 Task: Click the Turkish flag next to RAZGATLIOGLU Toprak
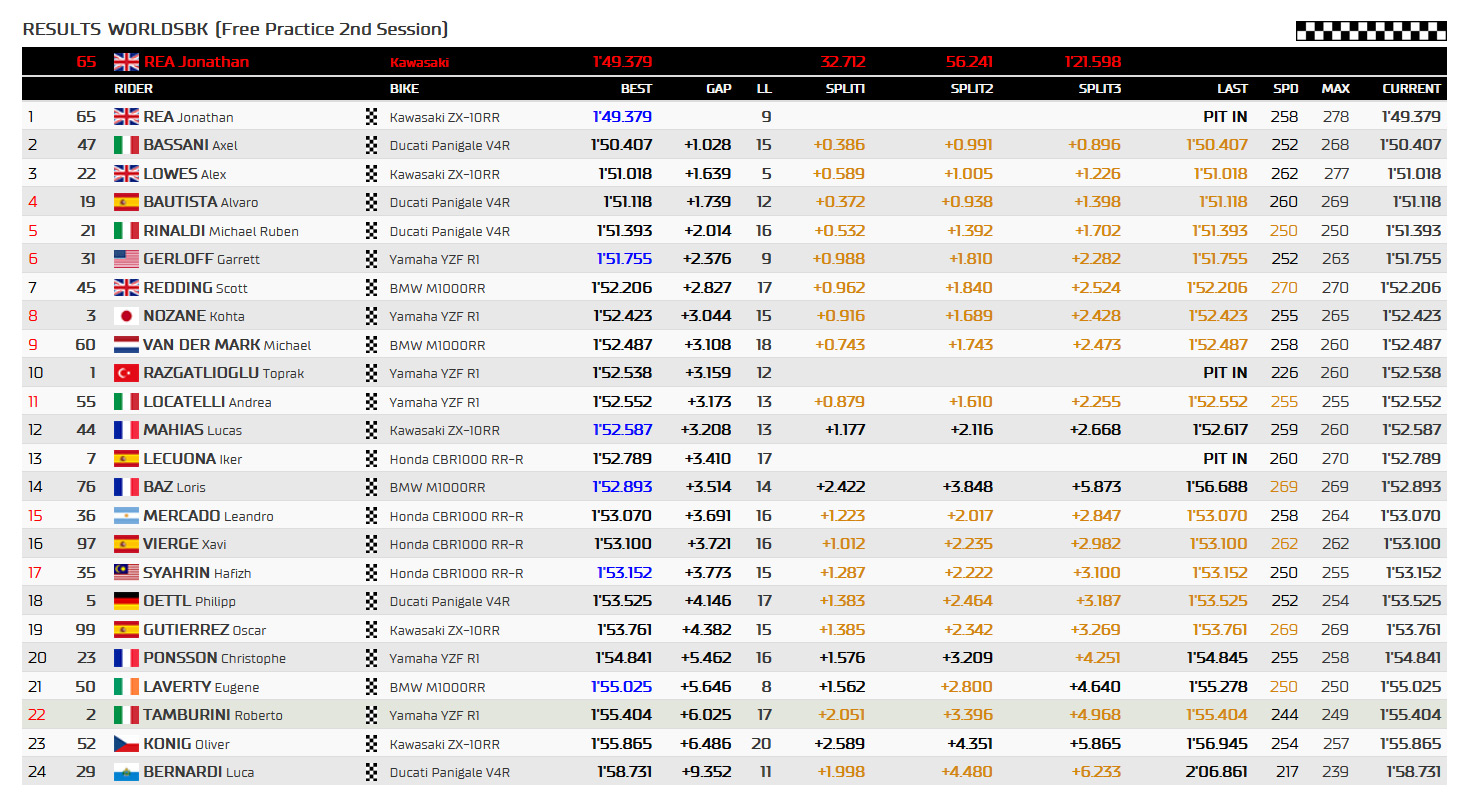(x=126, y=373)
